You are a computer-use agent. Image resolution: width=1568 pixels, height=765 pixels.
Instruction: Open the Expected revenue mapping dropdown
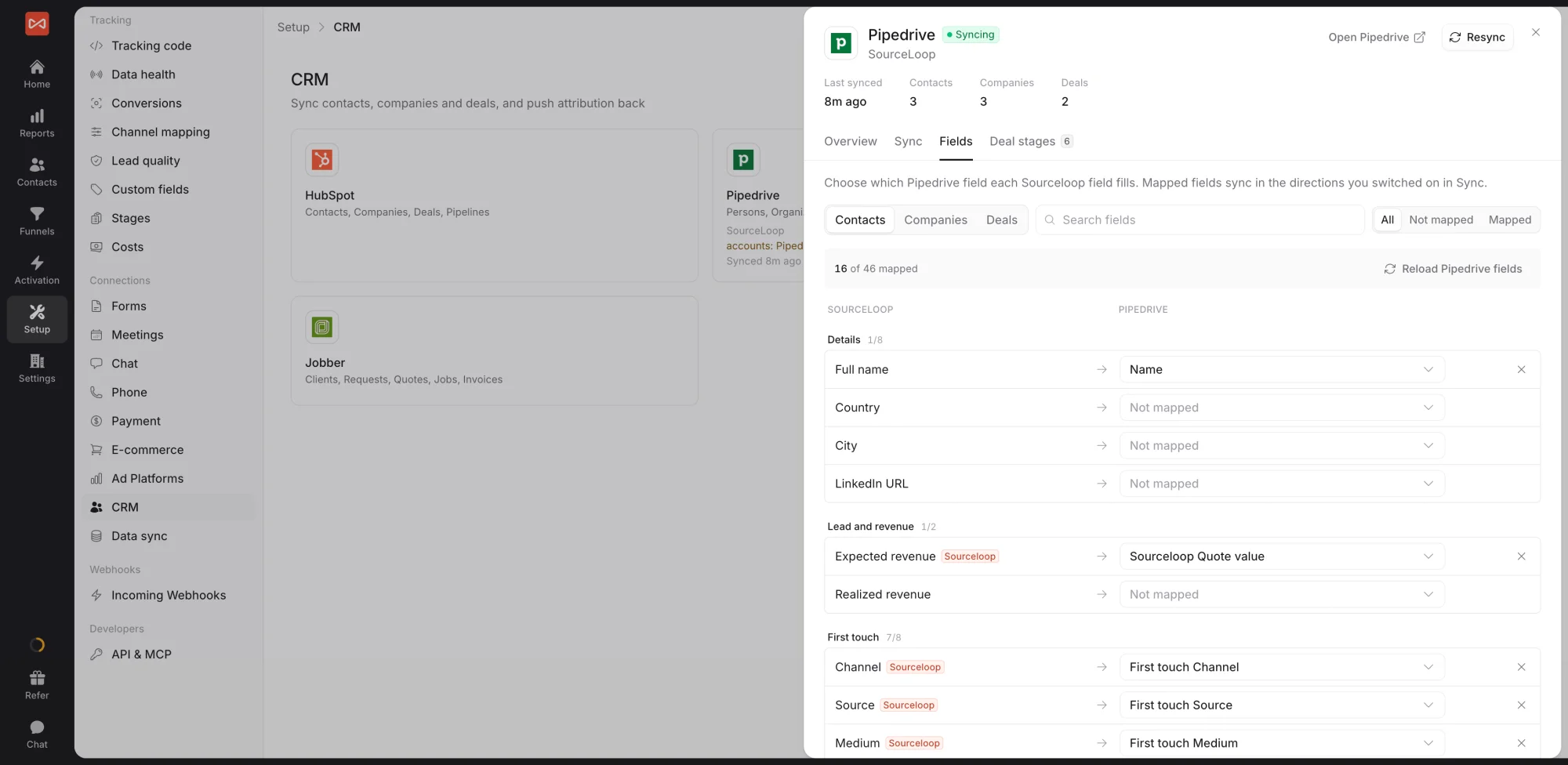coord(1282,557)
